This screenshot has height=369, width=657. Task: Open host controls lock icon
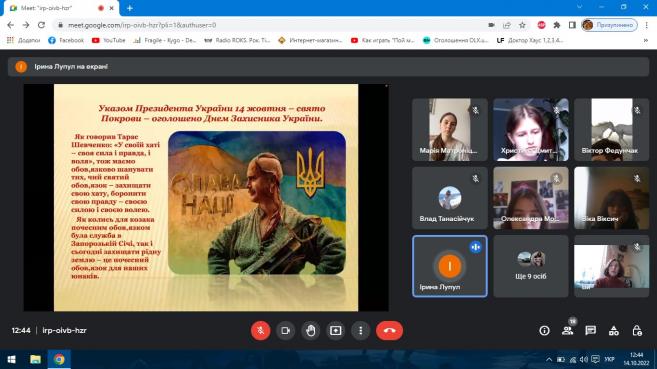pyautogui.click(x=637, y=330)
